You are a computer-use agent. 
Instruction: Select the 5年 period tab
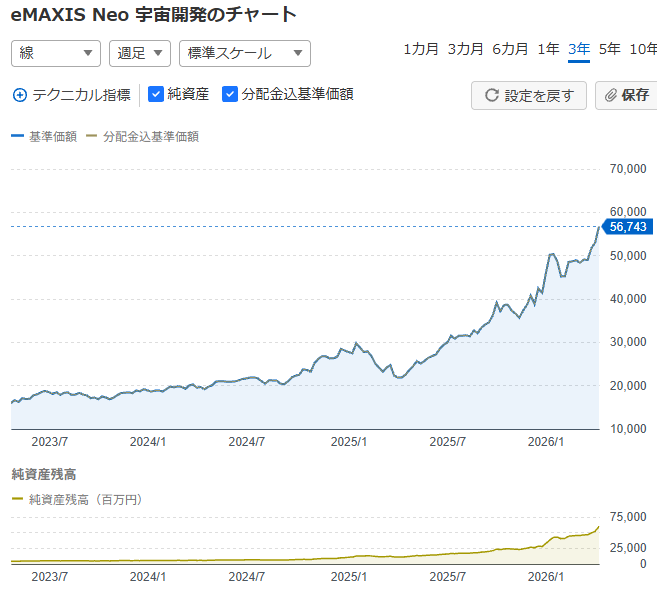[x=609, y=49]
